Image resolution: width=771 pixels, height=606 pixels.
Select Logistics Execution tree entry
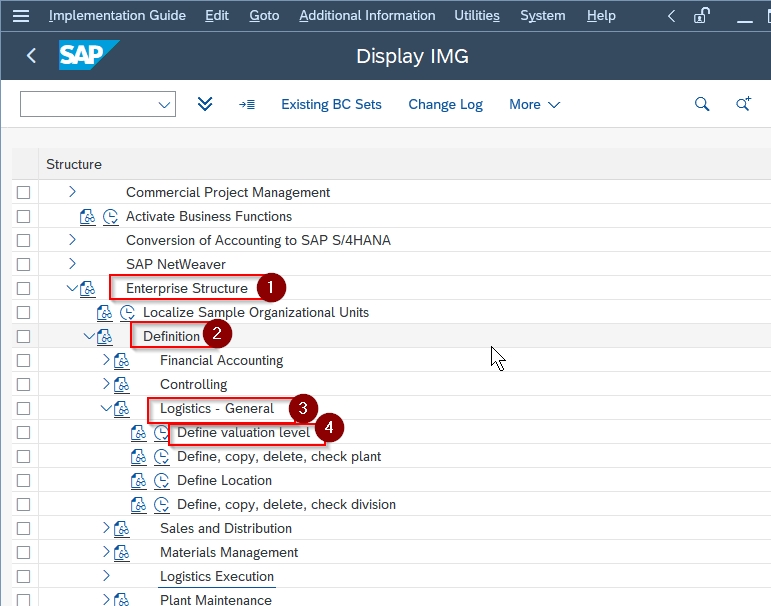click(217, 576)
